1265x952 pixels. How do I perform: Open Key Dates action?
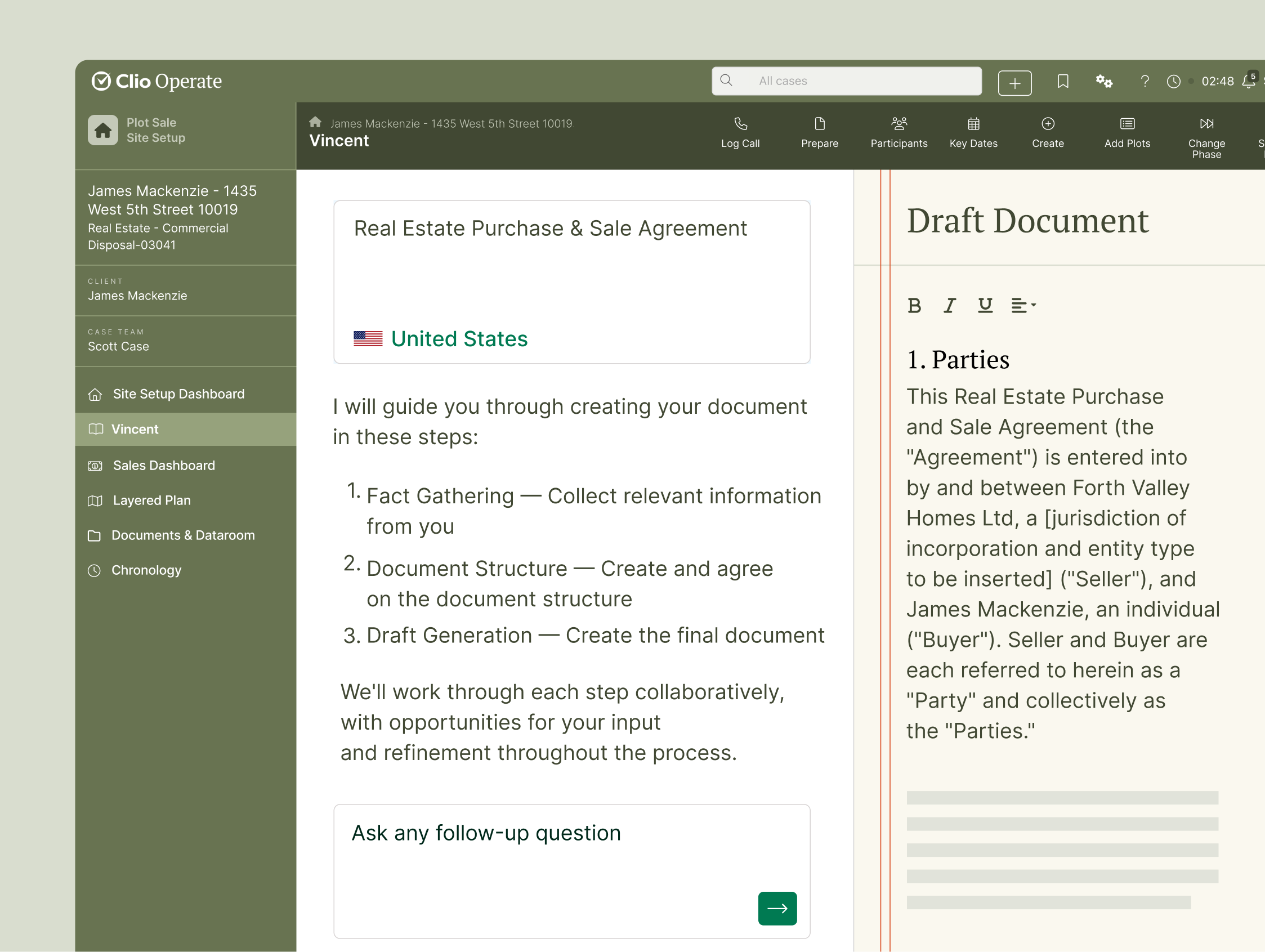(973, 133)
